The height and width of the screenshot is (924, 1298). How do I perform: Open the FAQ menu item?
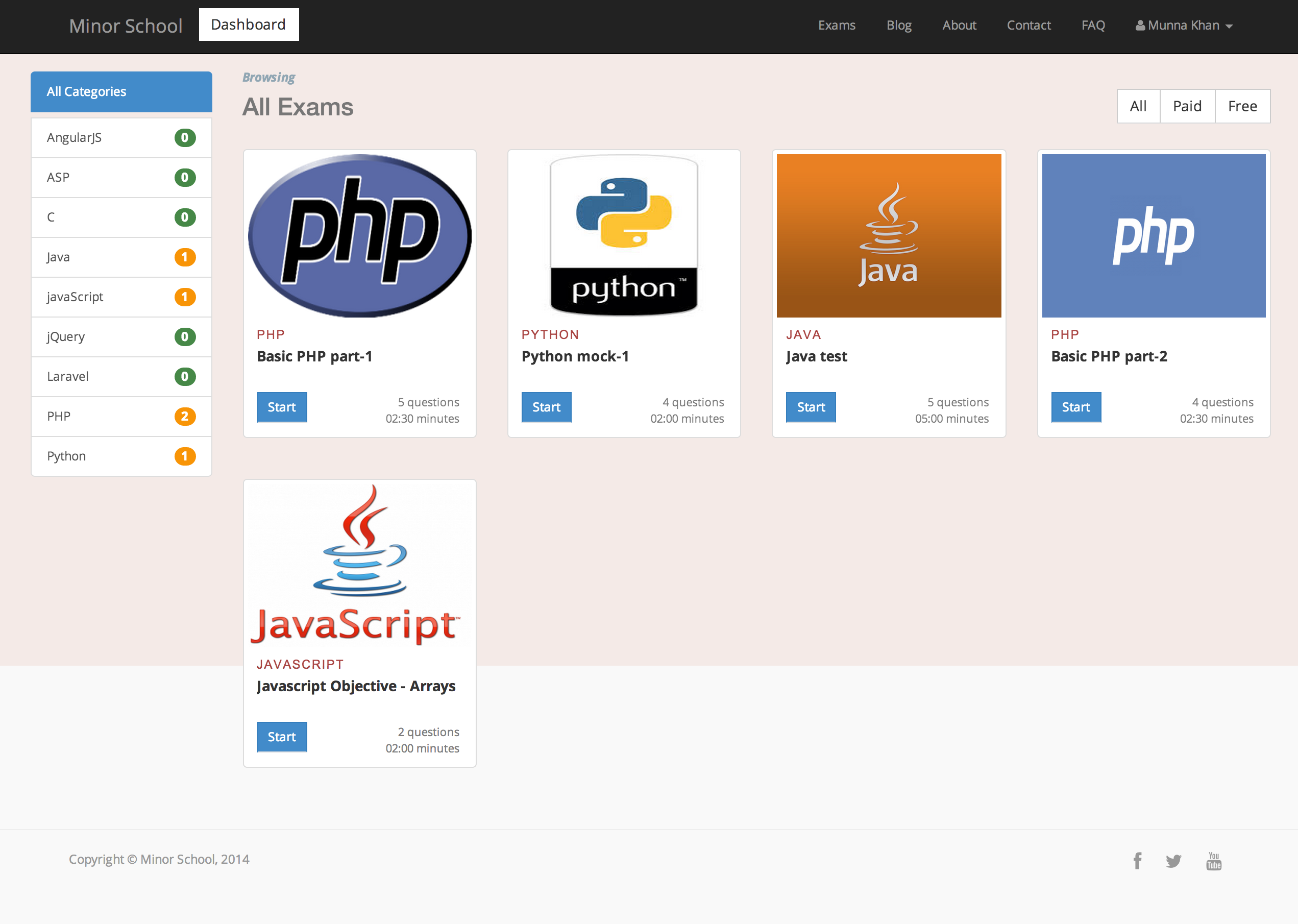1093,26
